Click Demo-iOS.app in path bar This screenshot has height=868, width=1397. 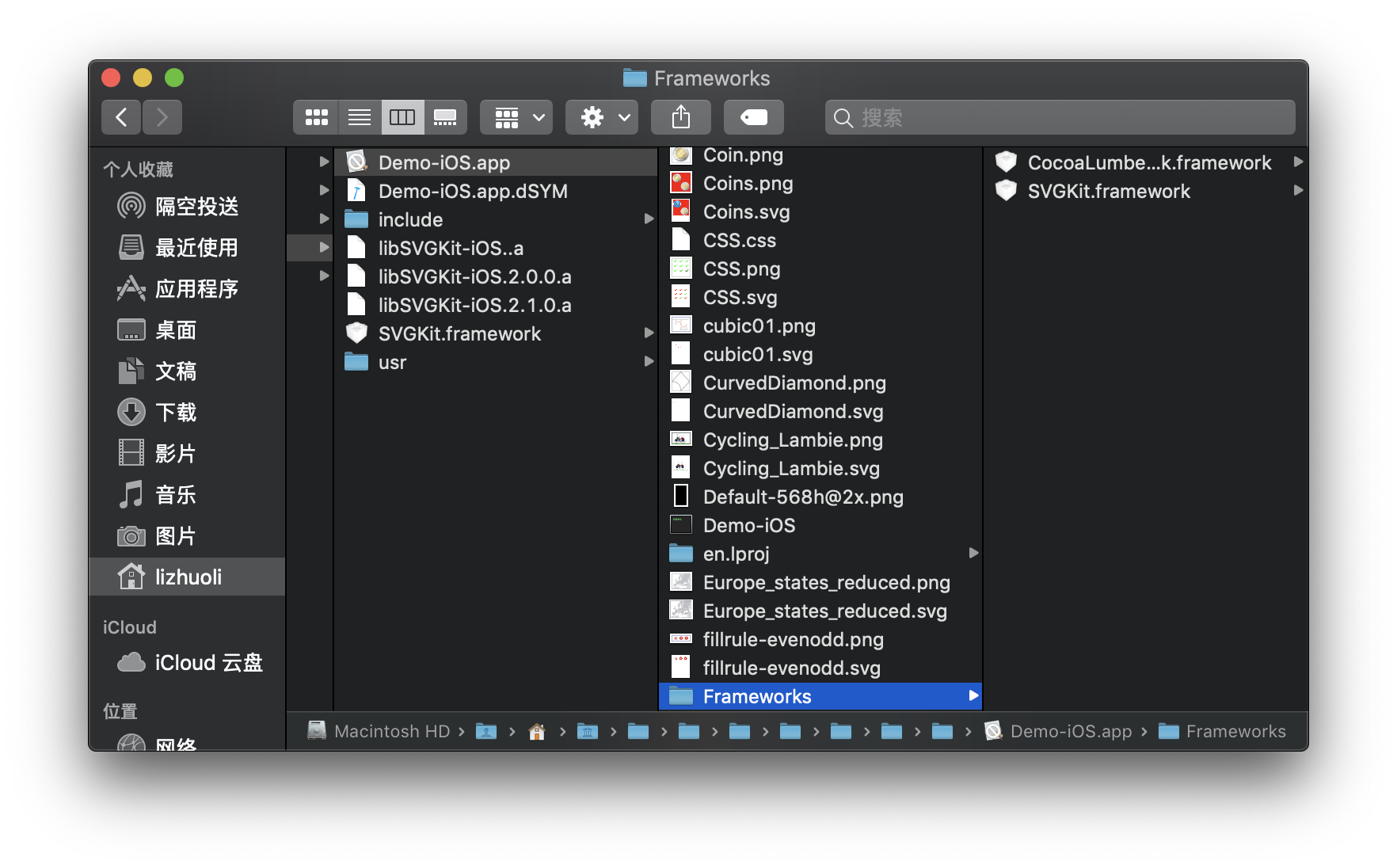pyautogui.click(x=1058, y=731)
